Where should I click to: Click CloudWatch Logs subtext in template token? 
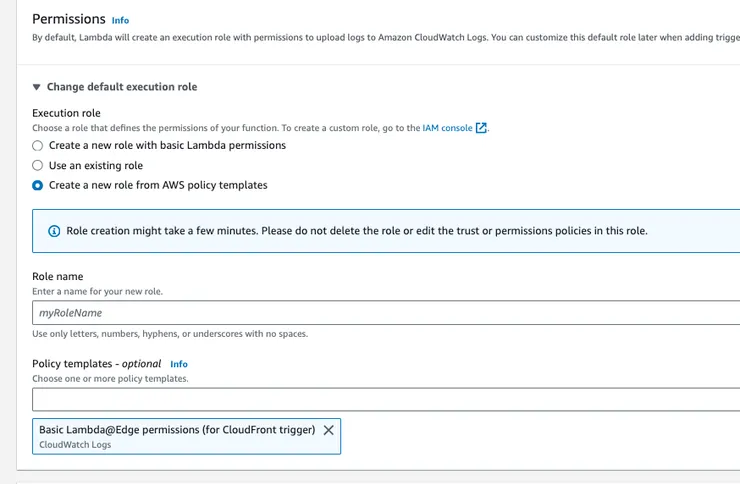(75, 445)
